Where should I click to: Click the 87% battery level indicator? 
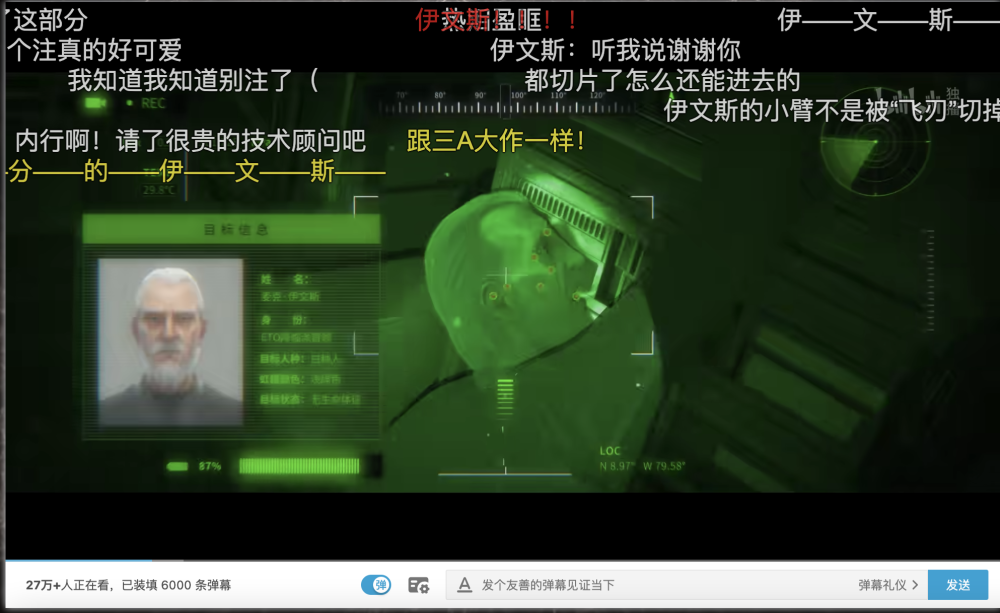210,466
